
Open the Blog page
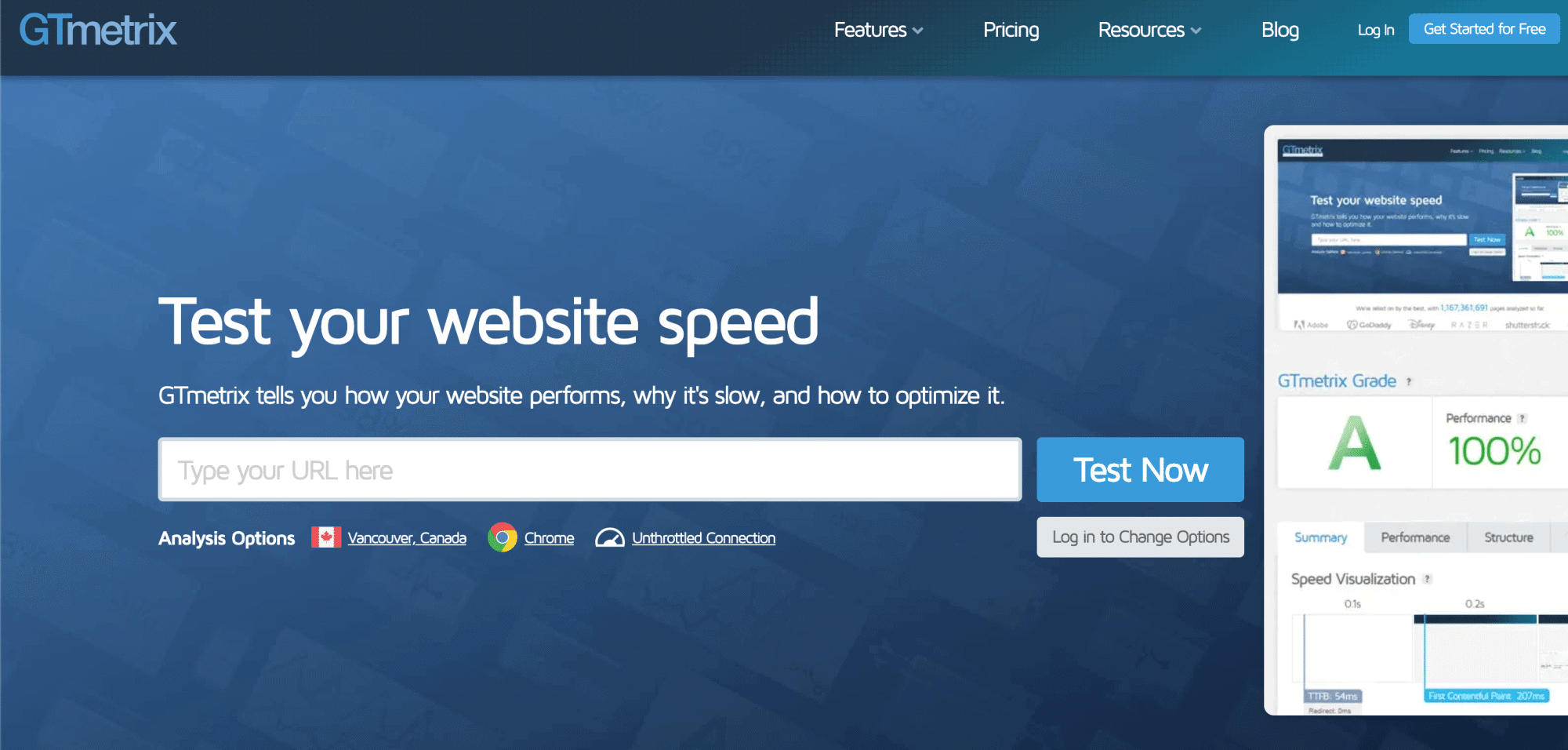[x=1279, y=30]
